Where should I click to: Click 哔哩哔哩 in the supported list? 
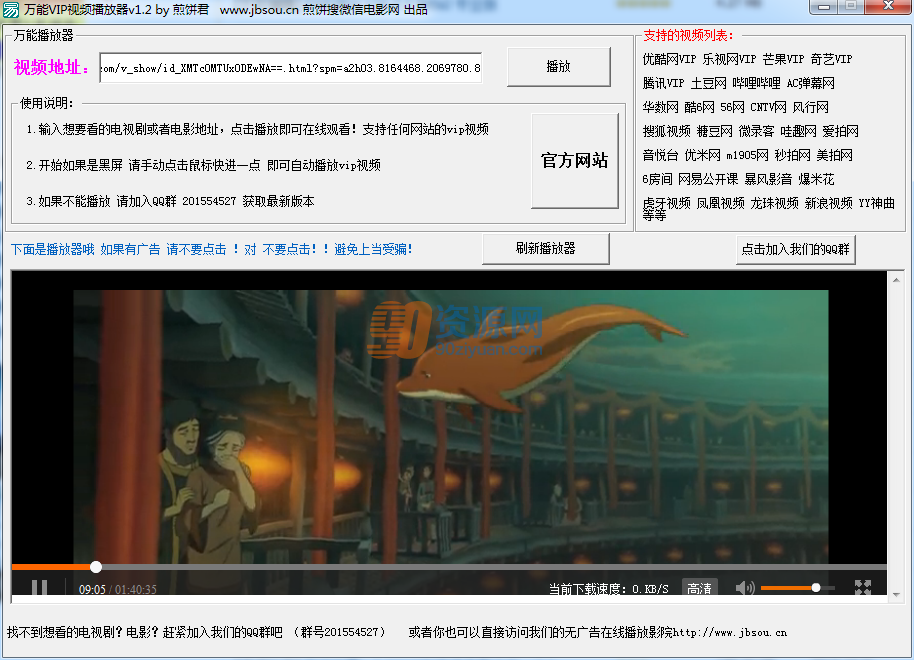point(756,83)
